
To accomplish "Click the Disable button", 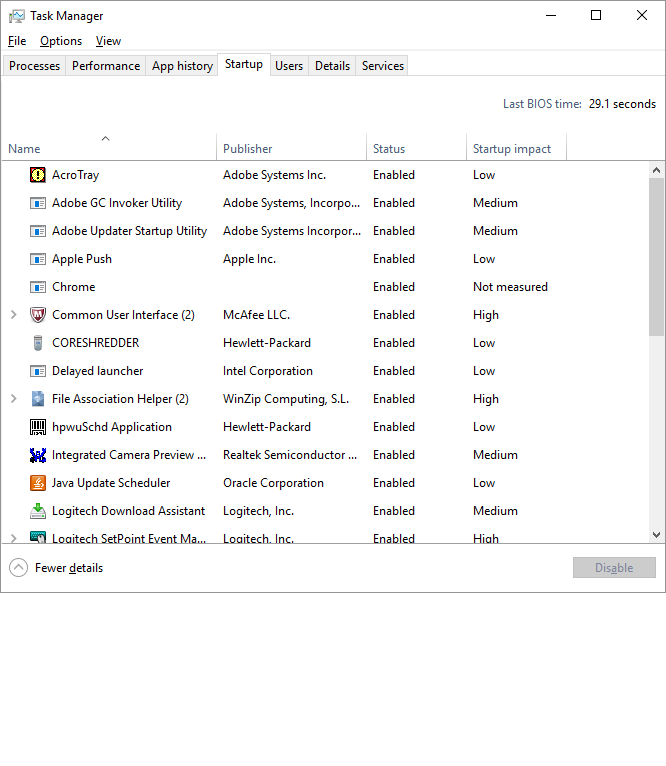I will pyautogui.click(x=614, y=568).
